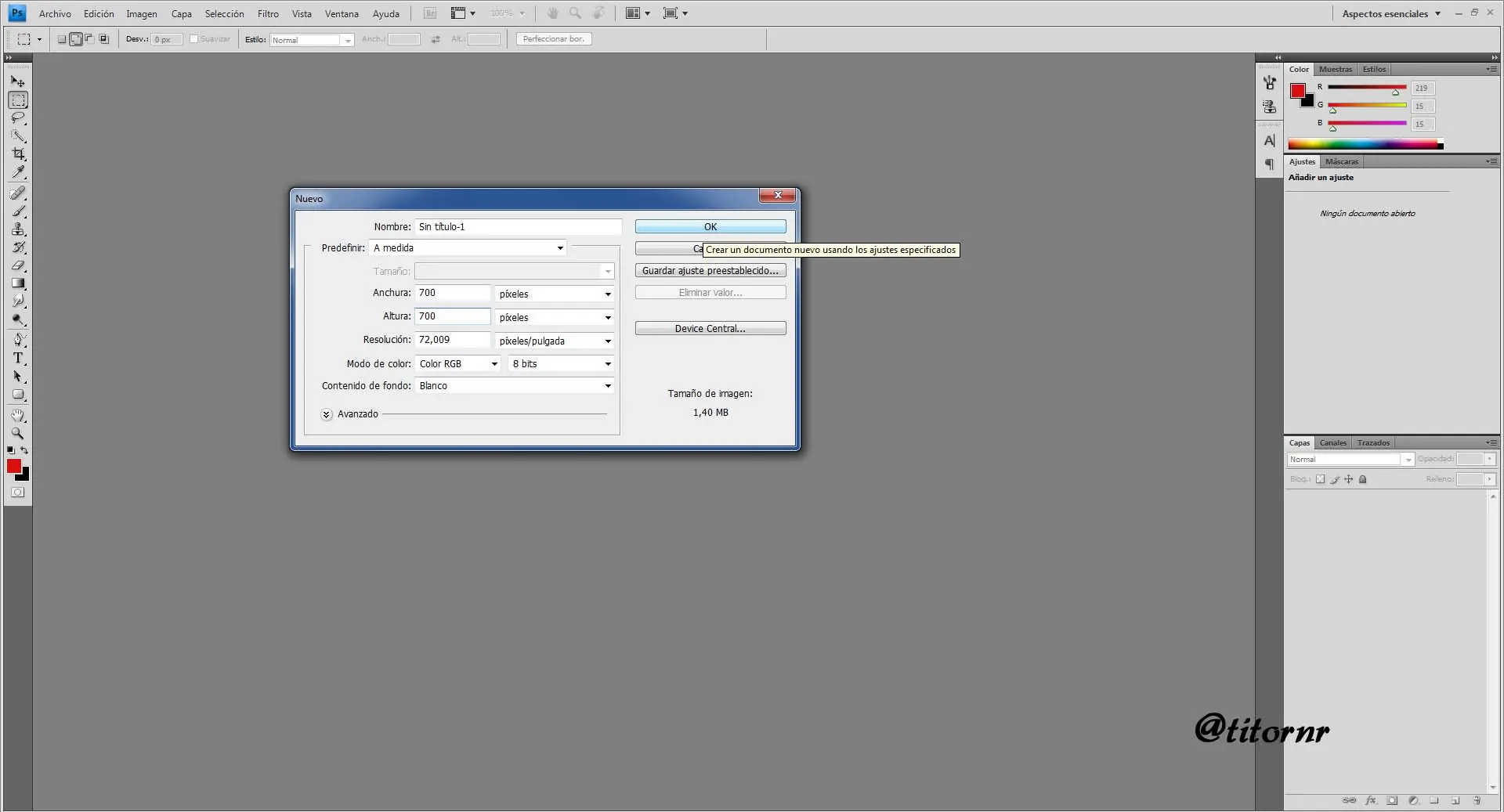
Task: Expand the Avanzado section
Action: coord(327,414)
